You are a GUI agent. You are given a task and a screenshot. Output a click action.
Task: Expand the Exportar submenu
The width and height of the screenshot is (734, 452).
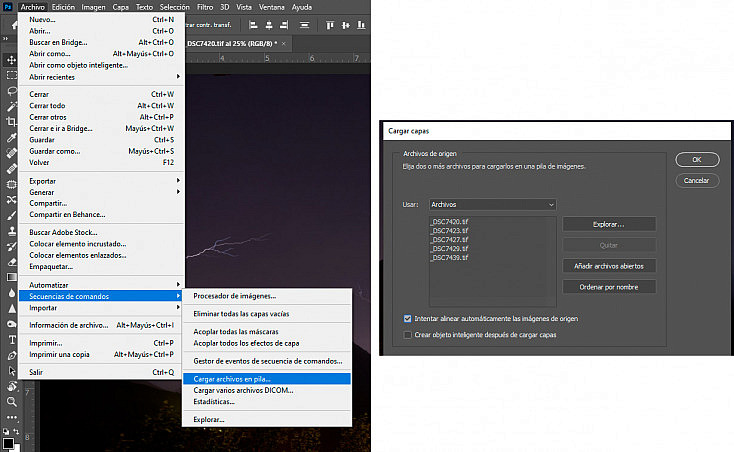(x=101, y=181)
